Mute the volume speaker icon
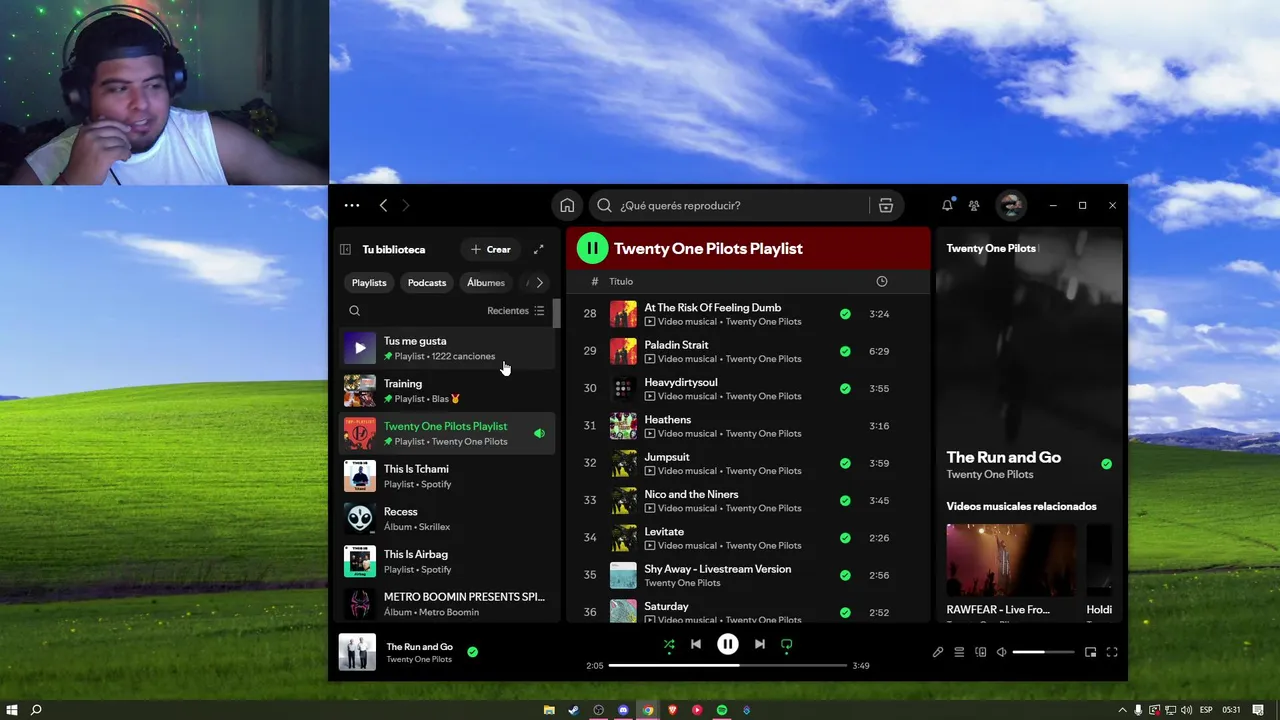This screenshot has height=720, width=1280. 1001,652
